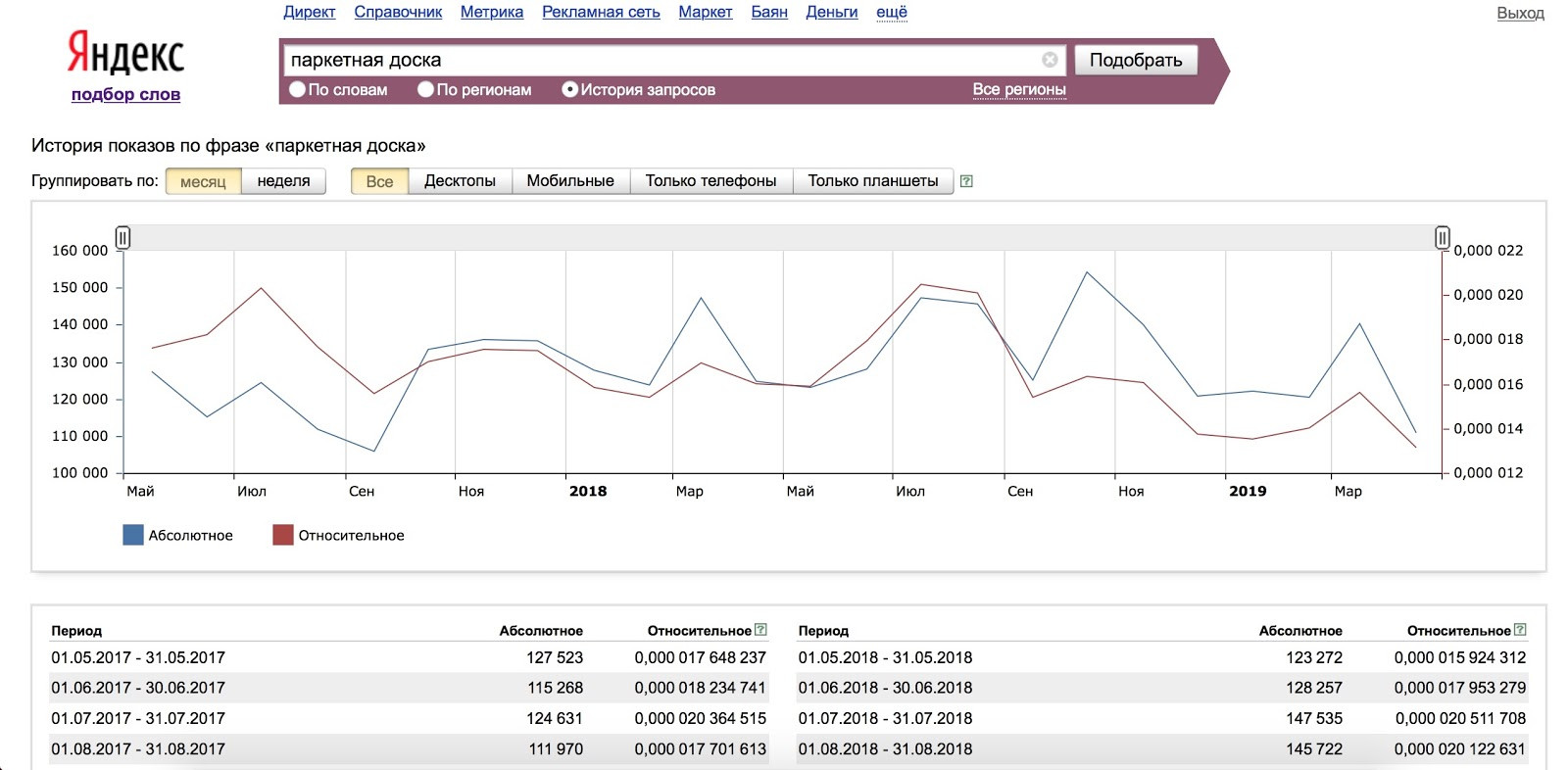Open the Все регионы region selector

(x=1018, y=89)
